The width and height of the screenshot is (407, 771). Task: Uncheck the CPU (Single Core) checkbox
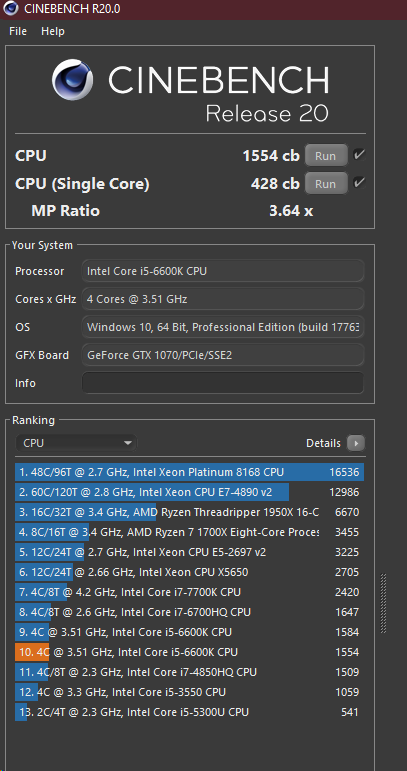pos(359,183)
